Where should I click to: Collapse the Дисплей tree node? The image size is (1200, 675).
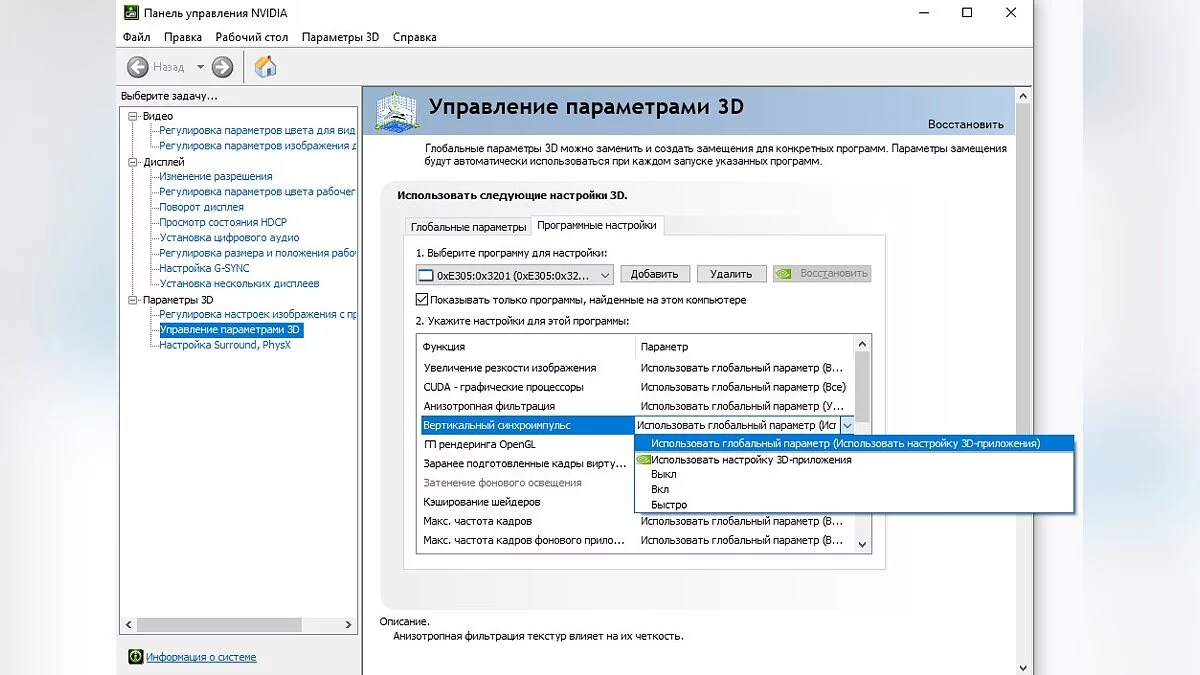click(132, 162)
